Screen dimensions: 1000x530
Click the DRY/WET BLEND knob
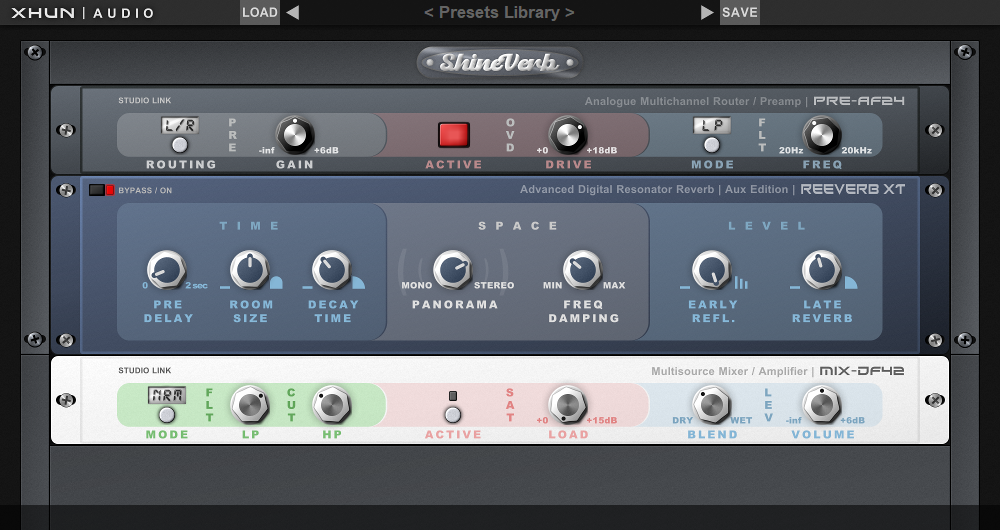(x=711, y=405)
